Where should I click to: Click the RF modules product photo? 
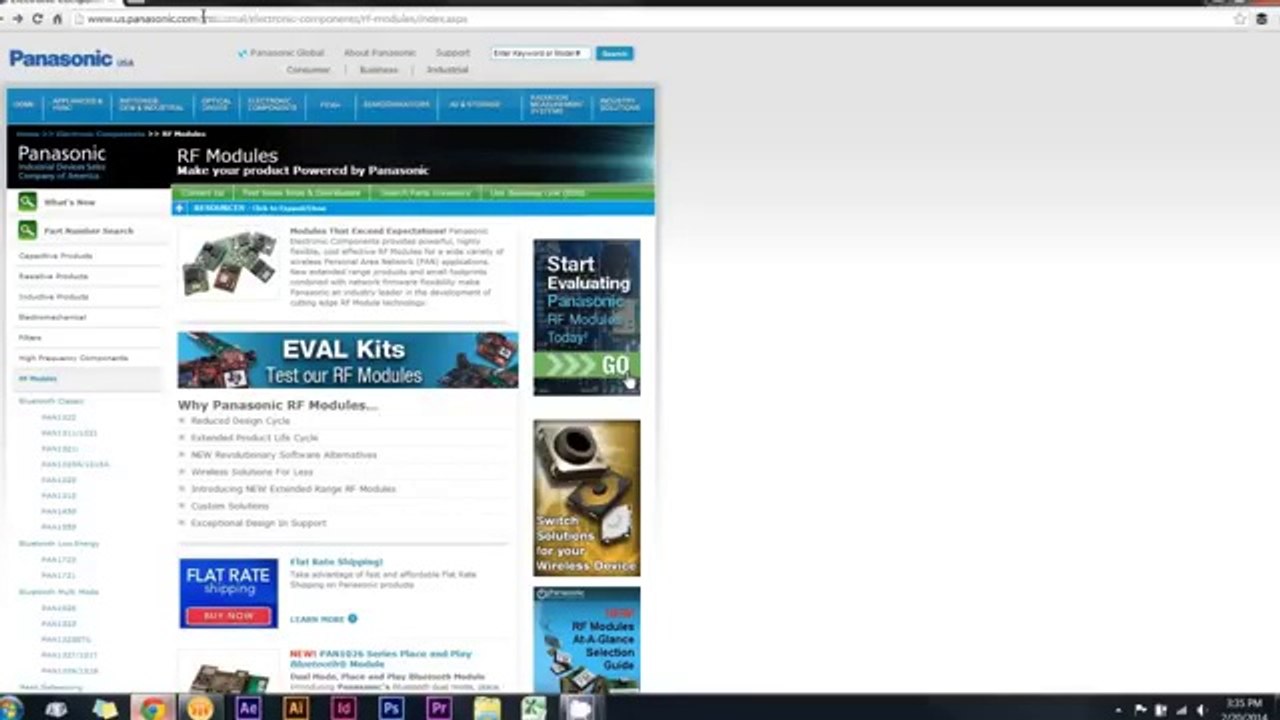229,263
